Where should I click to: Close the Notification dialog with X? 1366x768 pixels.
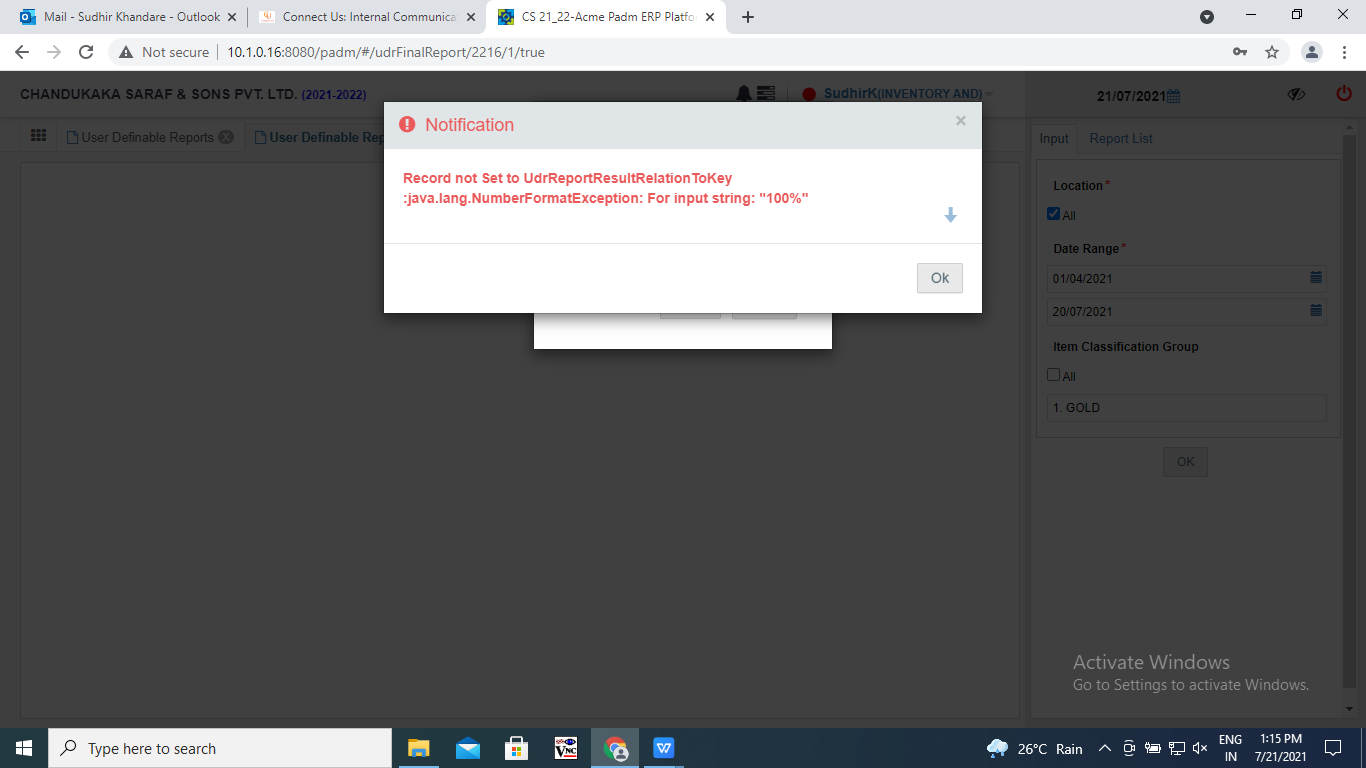click(960, 121)
